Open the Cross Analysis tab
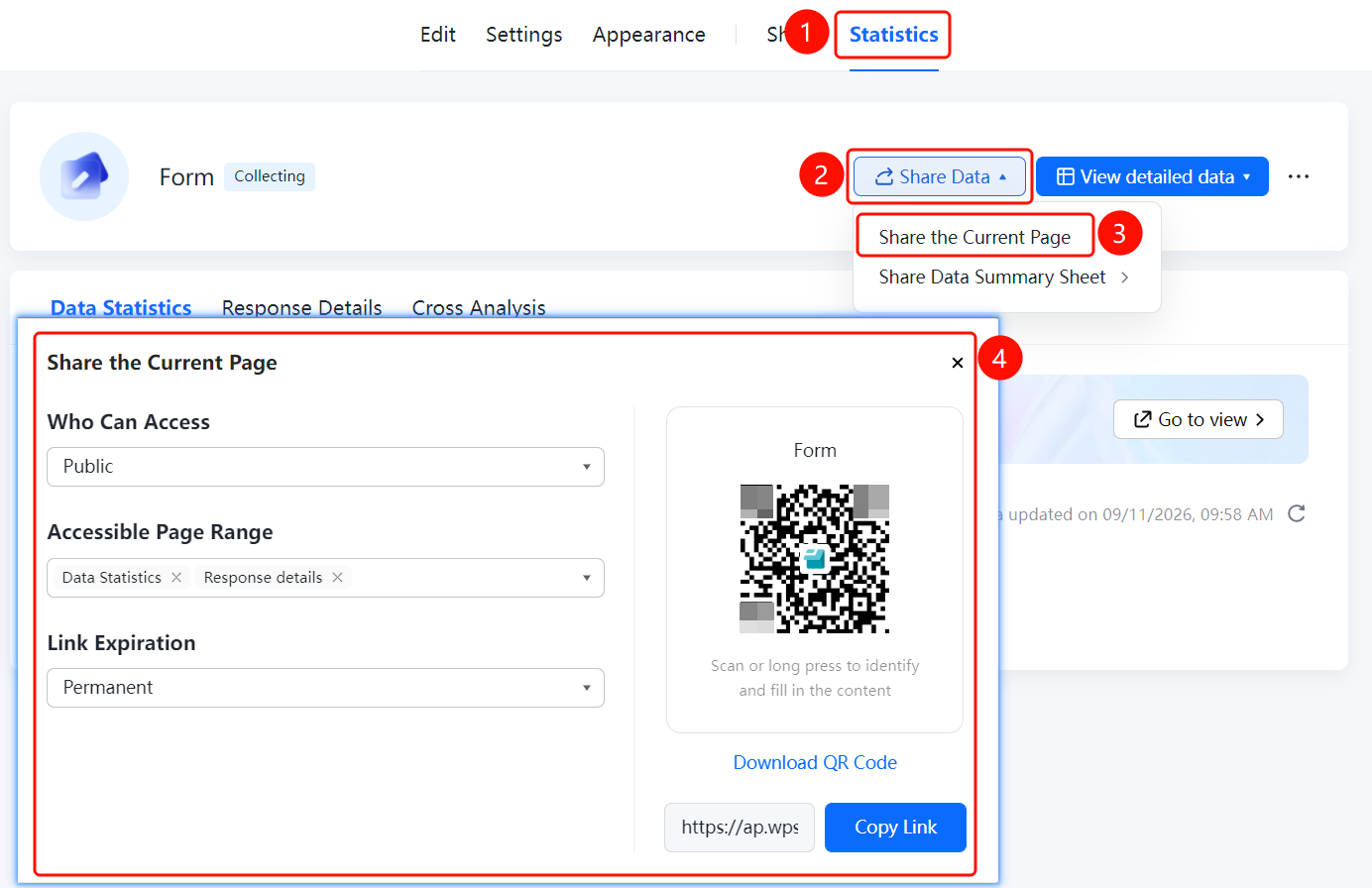The height and width of the screenshot is (888, 1372). click(479, 308)
